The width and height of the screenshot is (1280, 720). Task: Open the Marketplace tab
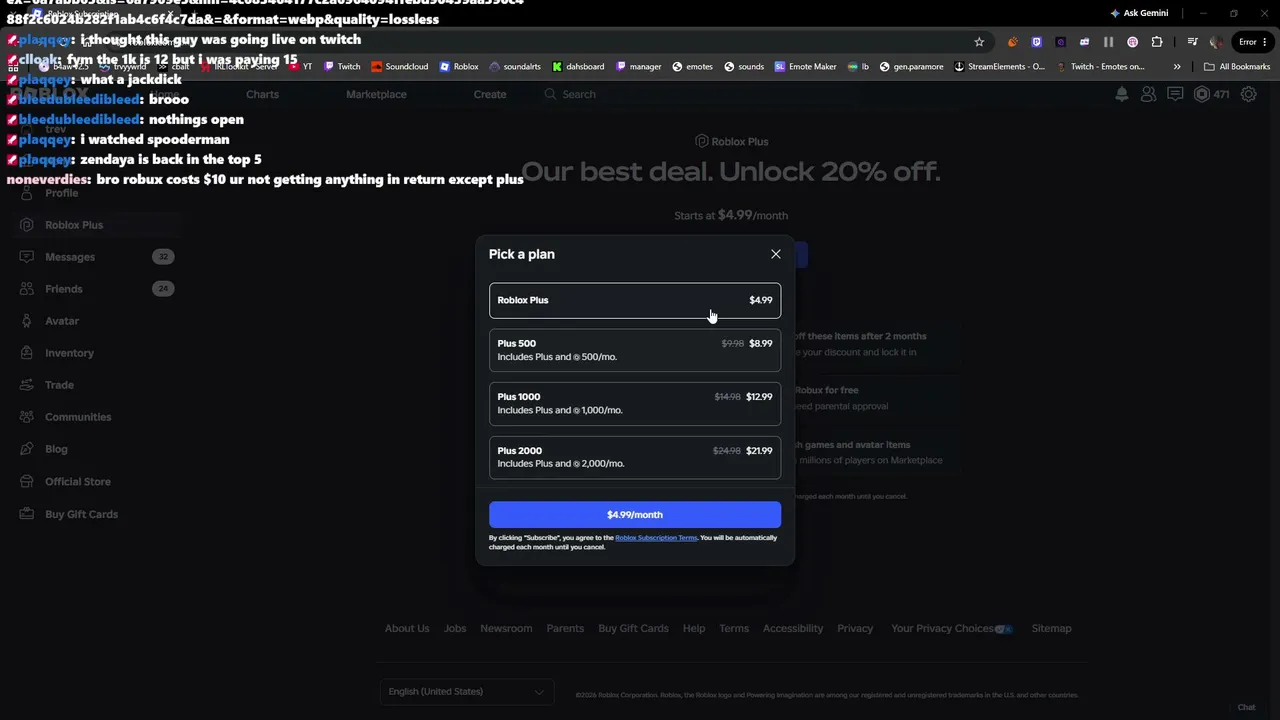pyautogui.click(x=376, y=94)
